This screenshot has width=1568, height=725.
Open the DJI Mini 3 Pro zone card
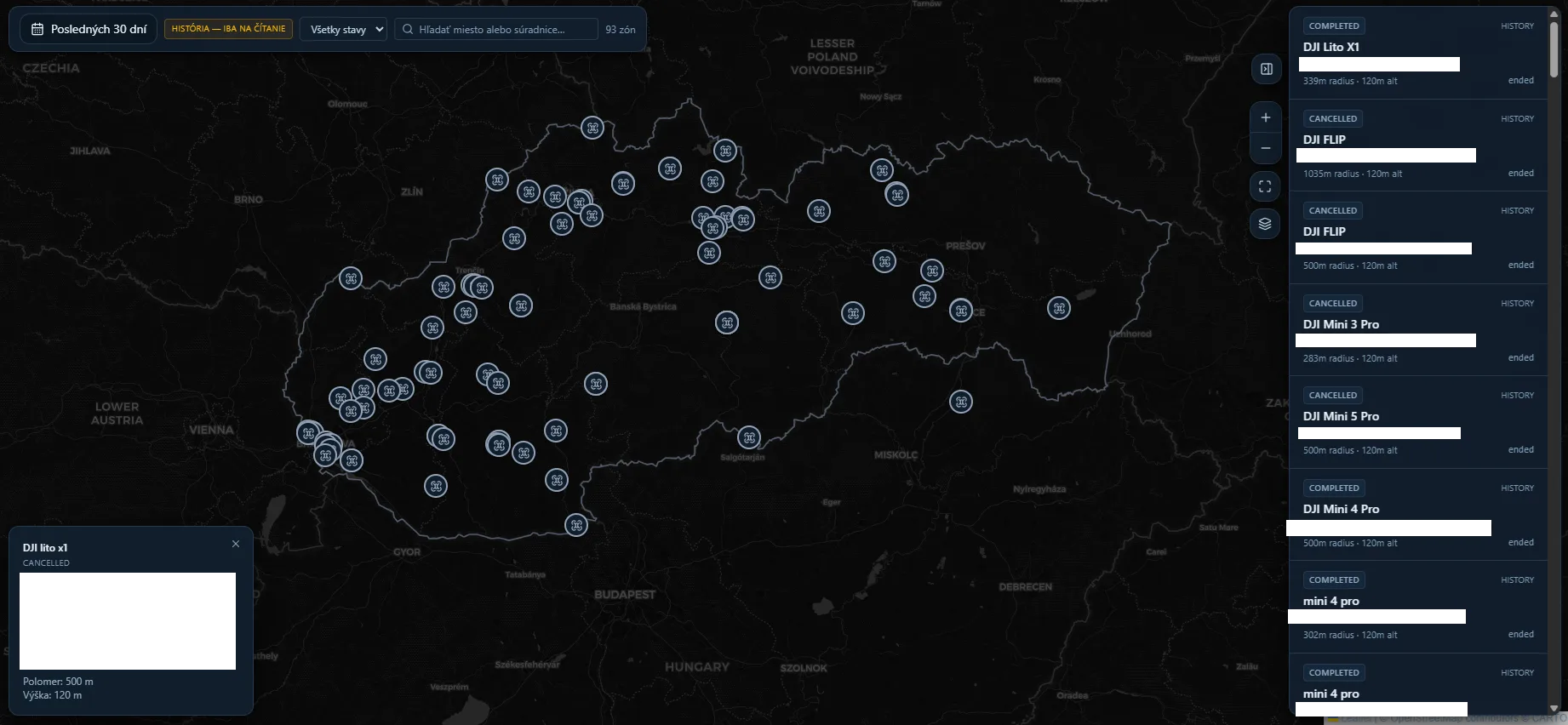1418,330
